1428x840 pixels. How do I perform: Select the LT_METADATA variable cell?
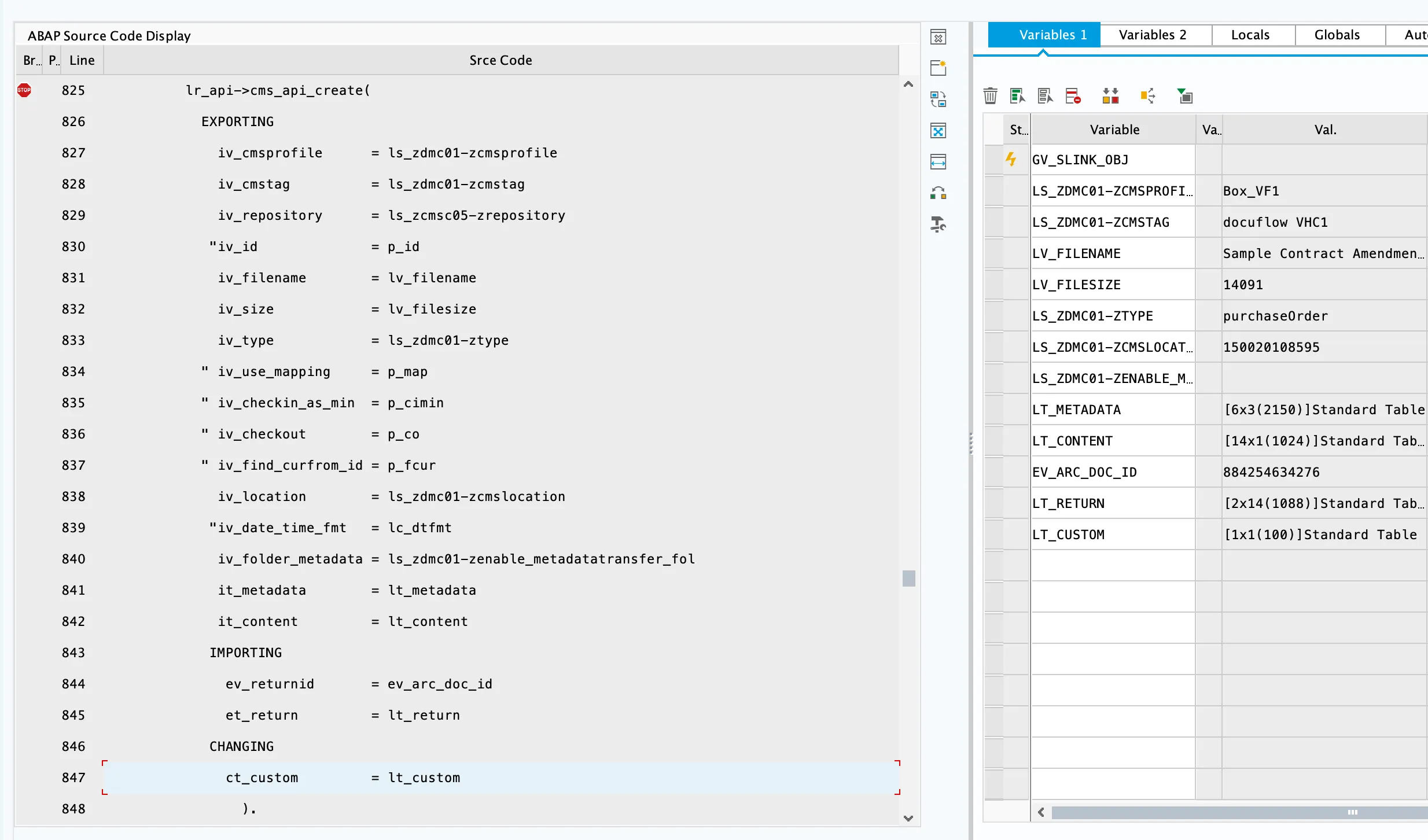[x=1113, y=410]
